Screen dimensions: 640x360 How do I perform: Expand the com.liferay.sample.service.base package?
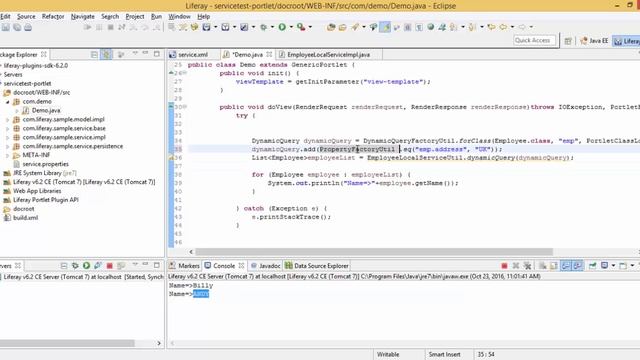(x=7, y=129)
